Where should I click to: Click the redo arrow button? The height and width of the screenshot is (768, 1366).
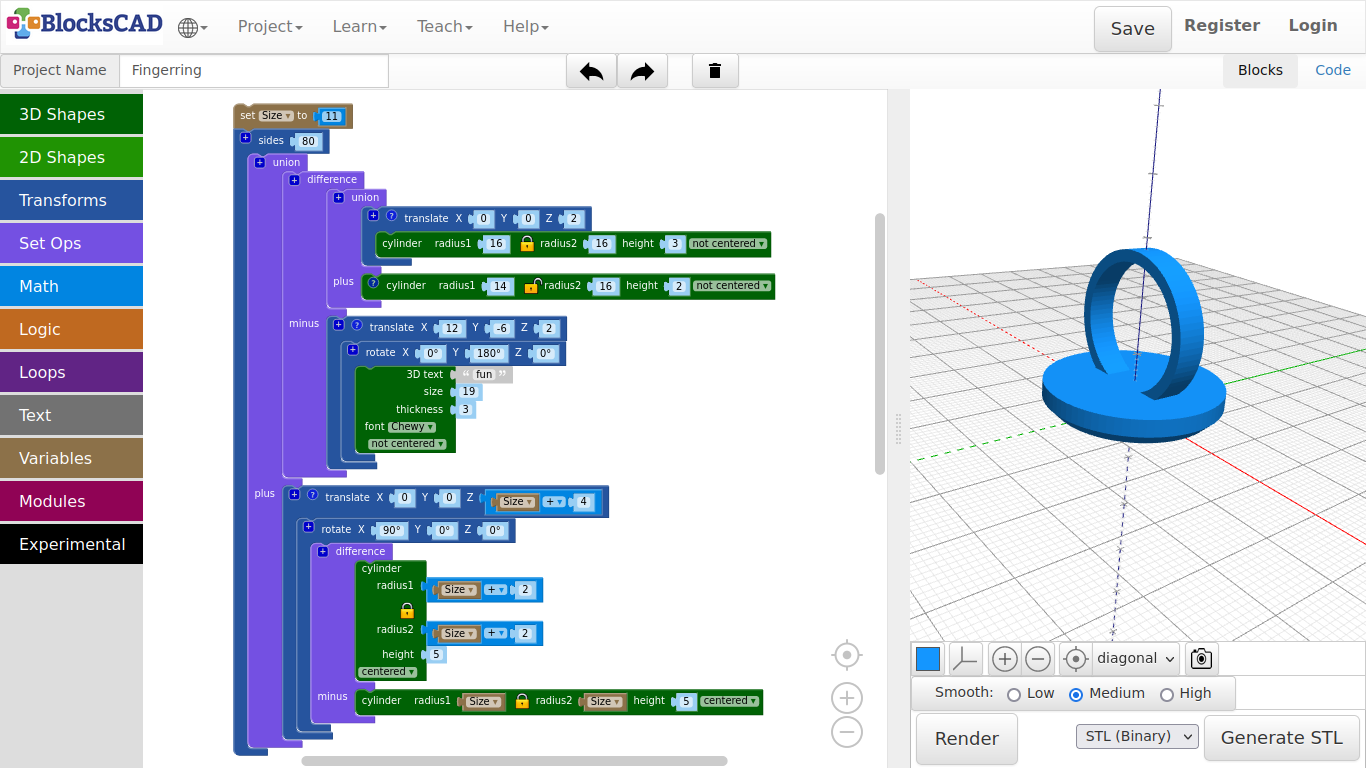click(x=642, y=71)
